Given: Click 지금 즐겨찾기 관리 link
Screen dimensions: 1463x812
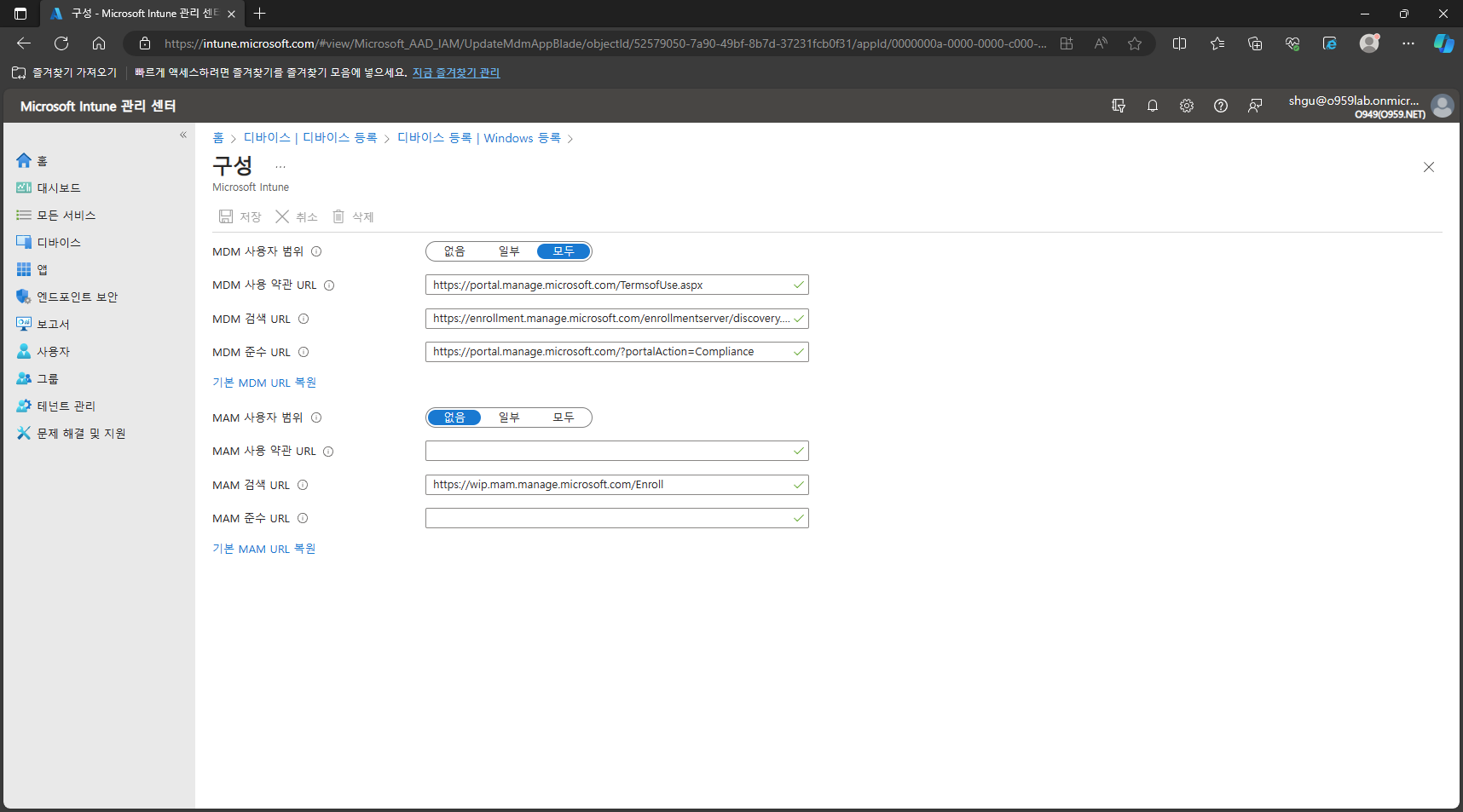Looking at the screenshot, I should 456,73.
